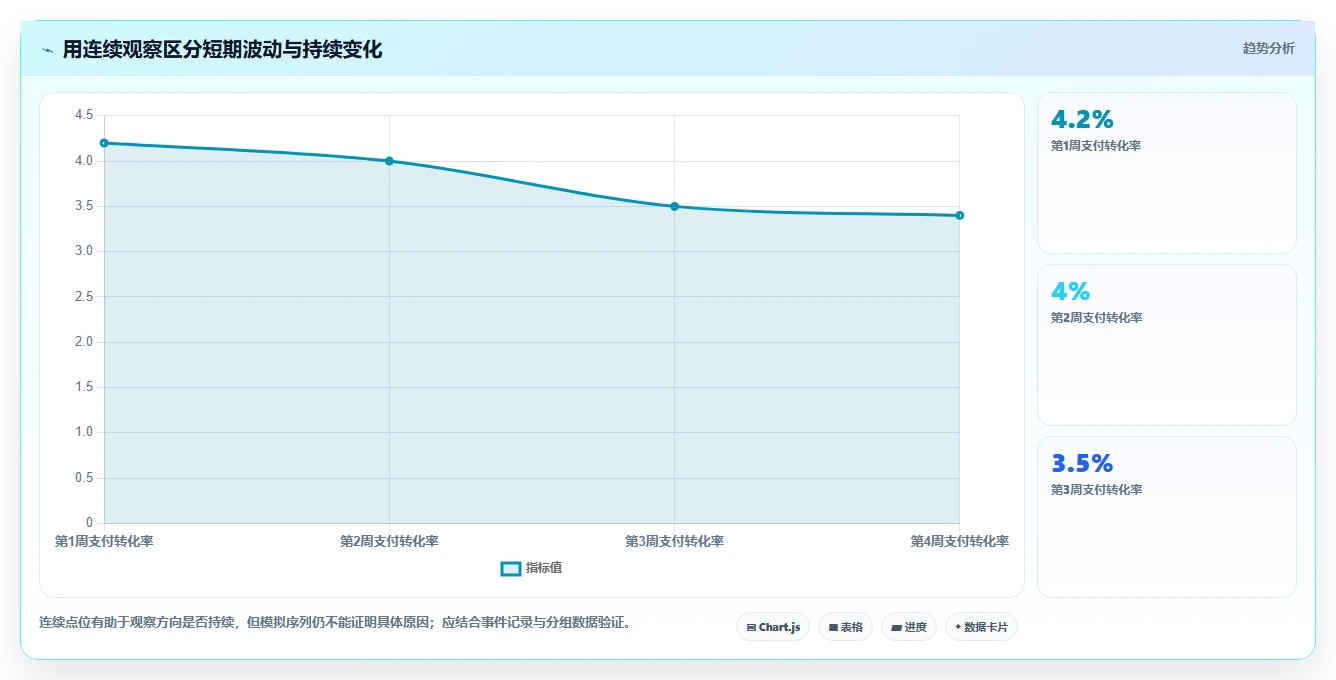Toggle the 指标值 legend color box

pyautogui.click(x=510, y=568)
